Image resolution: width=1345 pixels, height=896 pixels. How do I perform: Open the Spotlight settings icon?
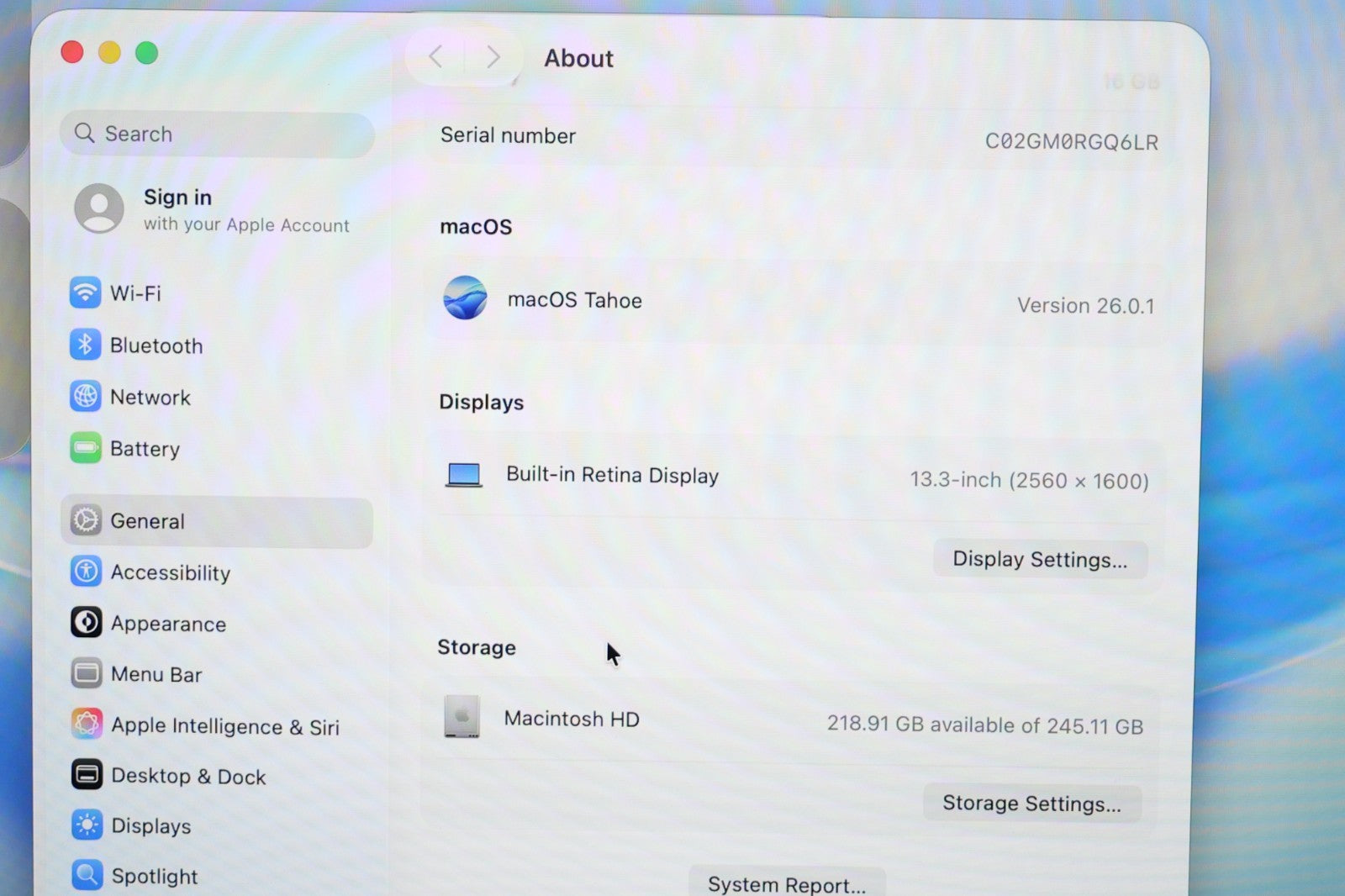point(87,875)
